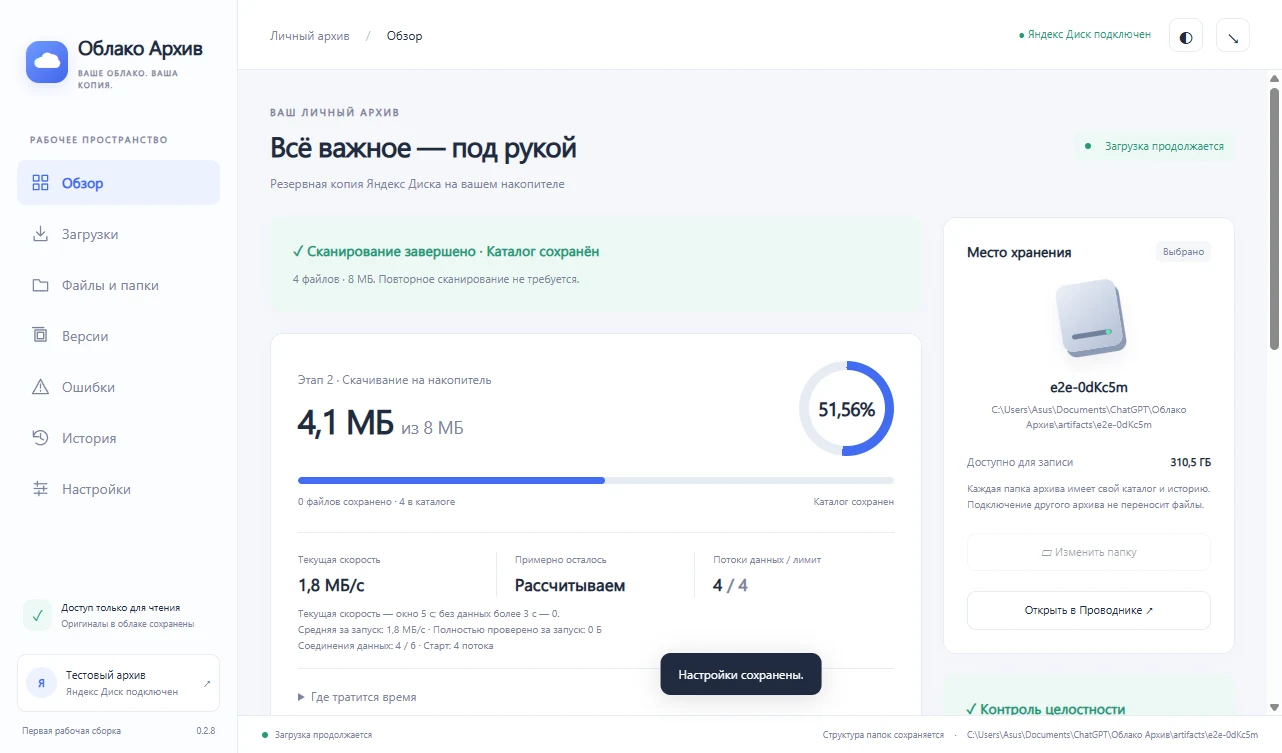Screen dimensions: 1282x753
Task: Click the archive path in the status bar
Action: (x=1112, y=735)
